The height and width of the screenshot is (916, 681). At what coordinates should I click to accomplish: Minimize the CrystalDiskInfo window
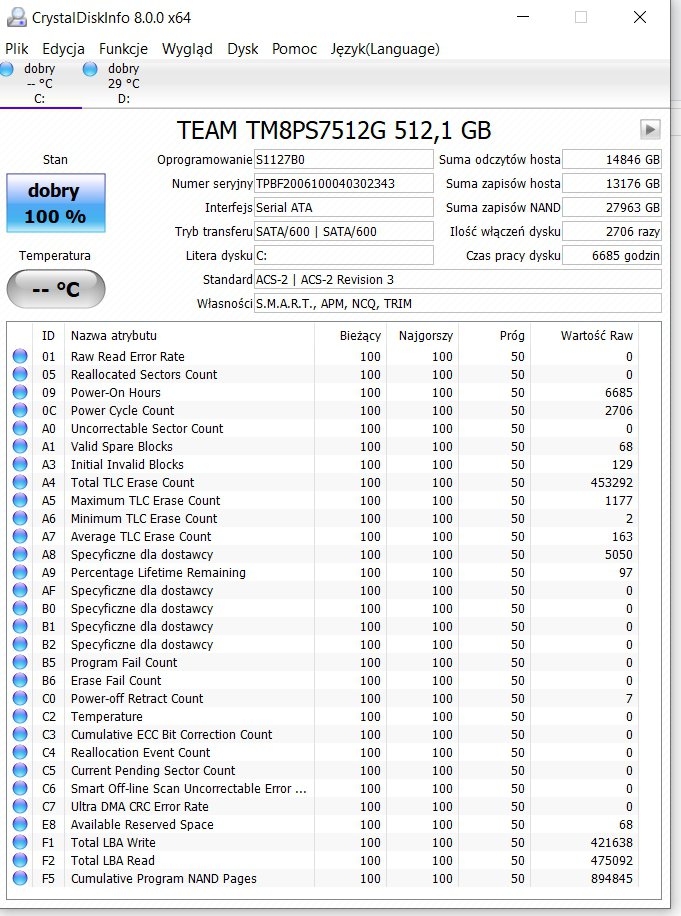[x=523, y=17]
